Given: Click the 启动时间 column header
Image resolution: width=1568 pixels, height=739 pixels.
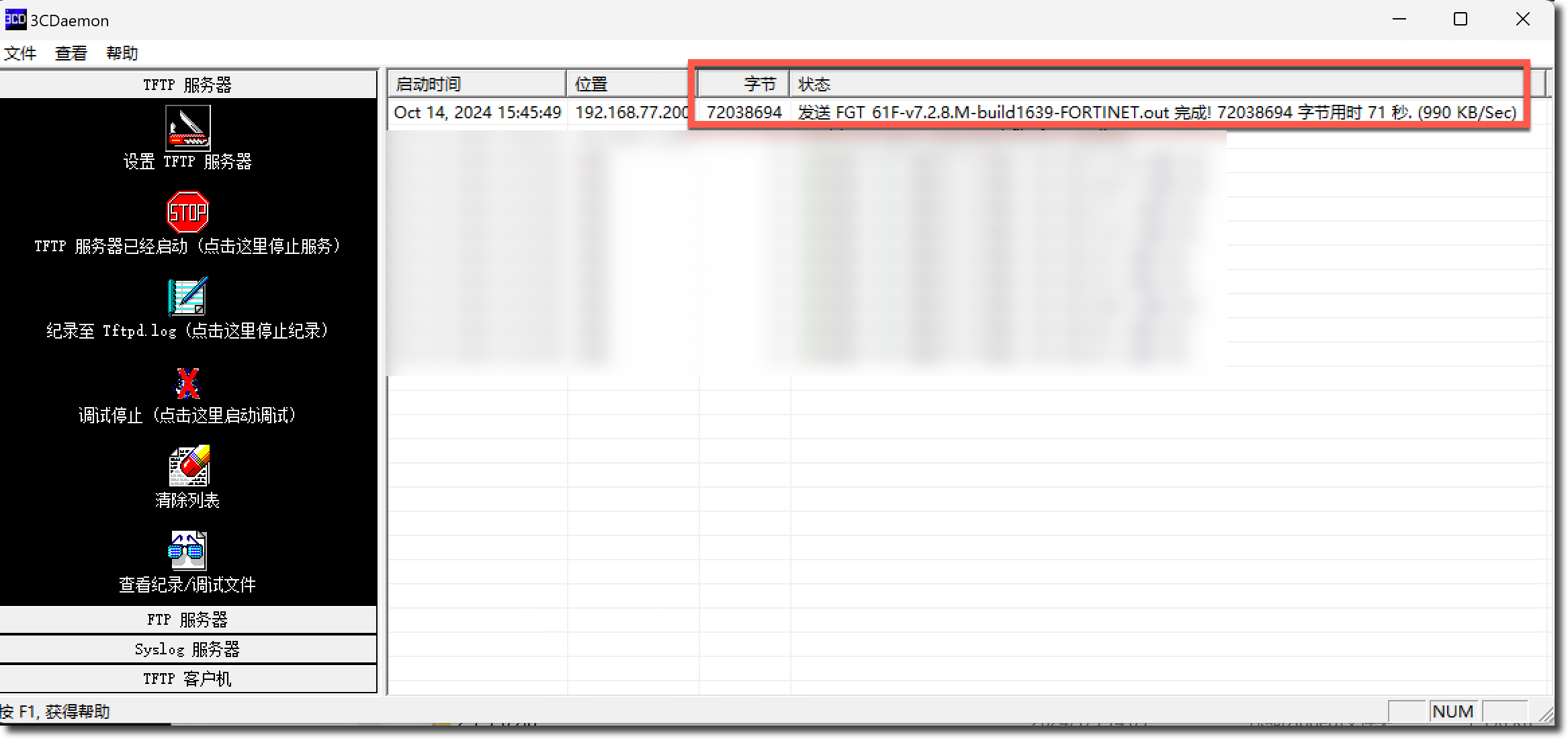Looking at the screenshot, I should point(477,84).
